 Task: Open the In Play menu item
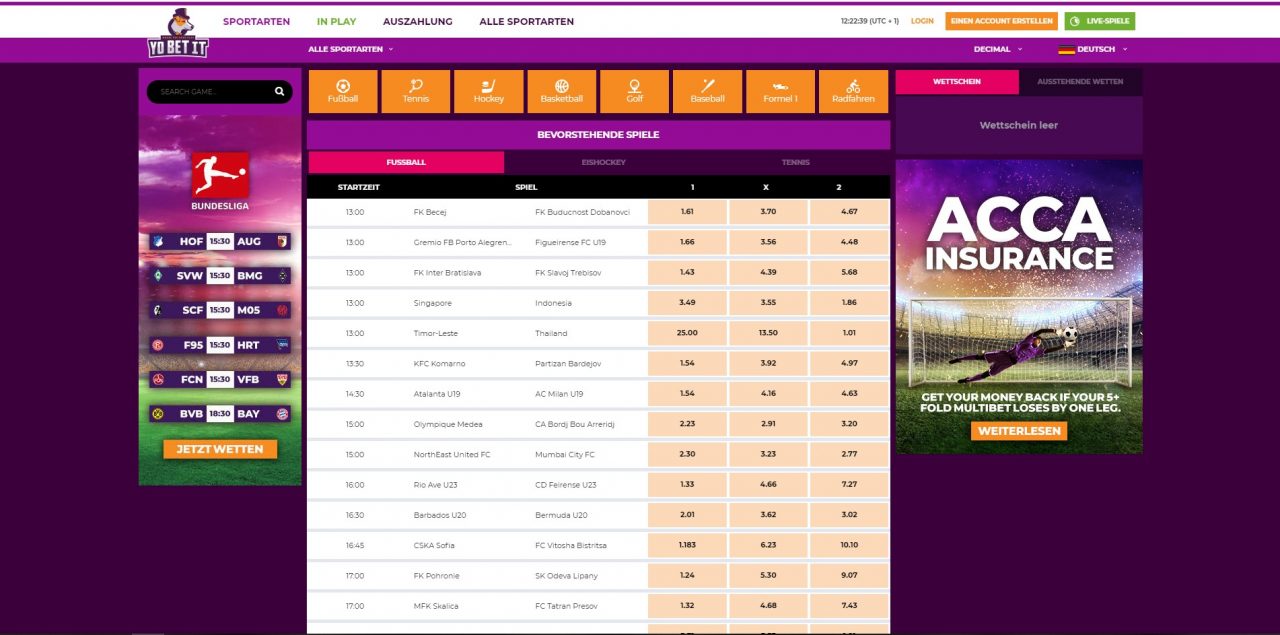coord(336,21)
